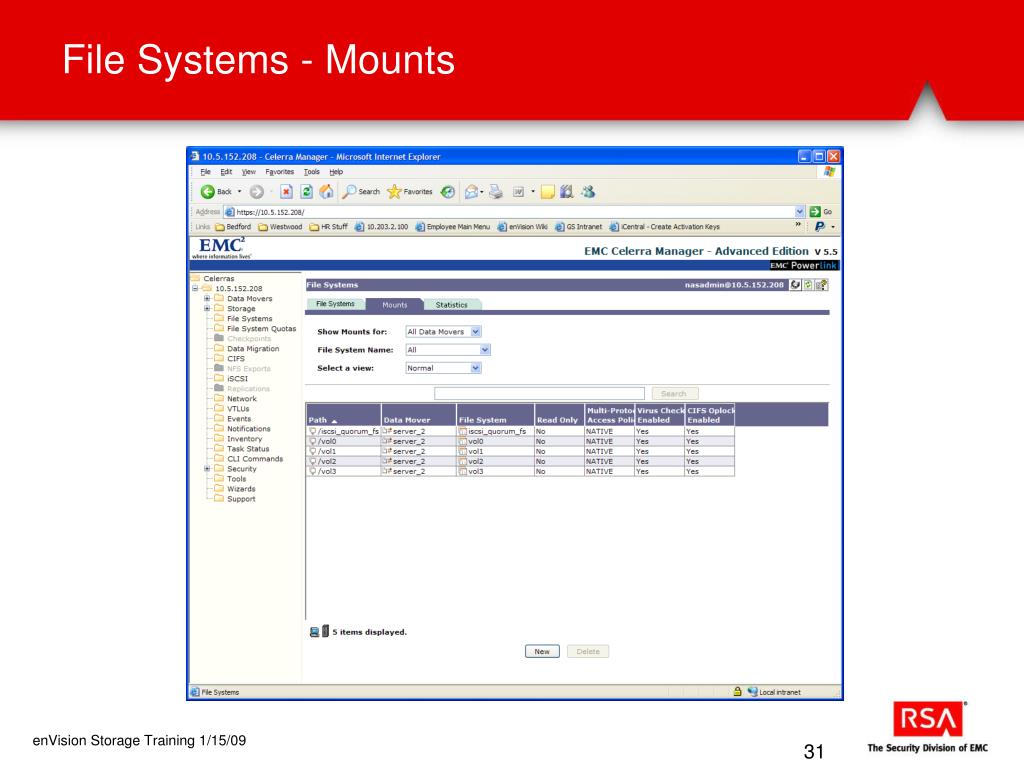Viewport: 1024px width, 768px height.
Task: Click the Refresh page icon
Action: tap(306, 191)
